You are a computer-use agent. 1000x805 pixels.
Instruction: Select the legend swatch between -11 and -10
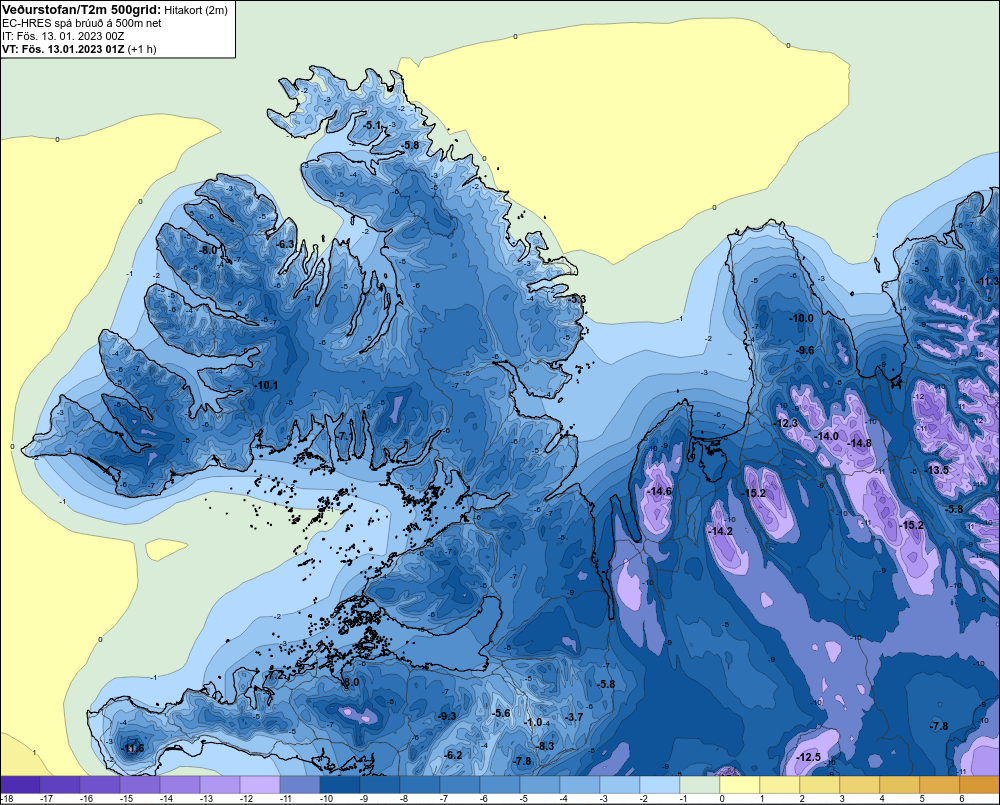[x=300, y=785]
